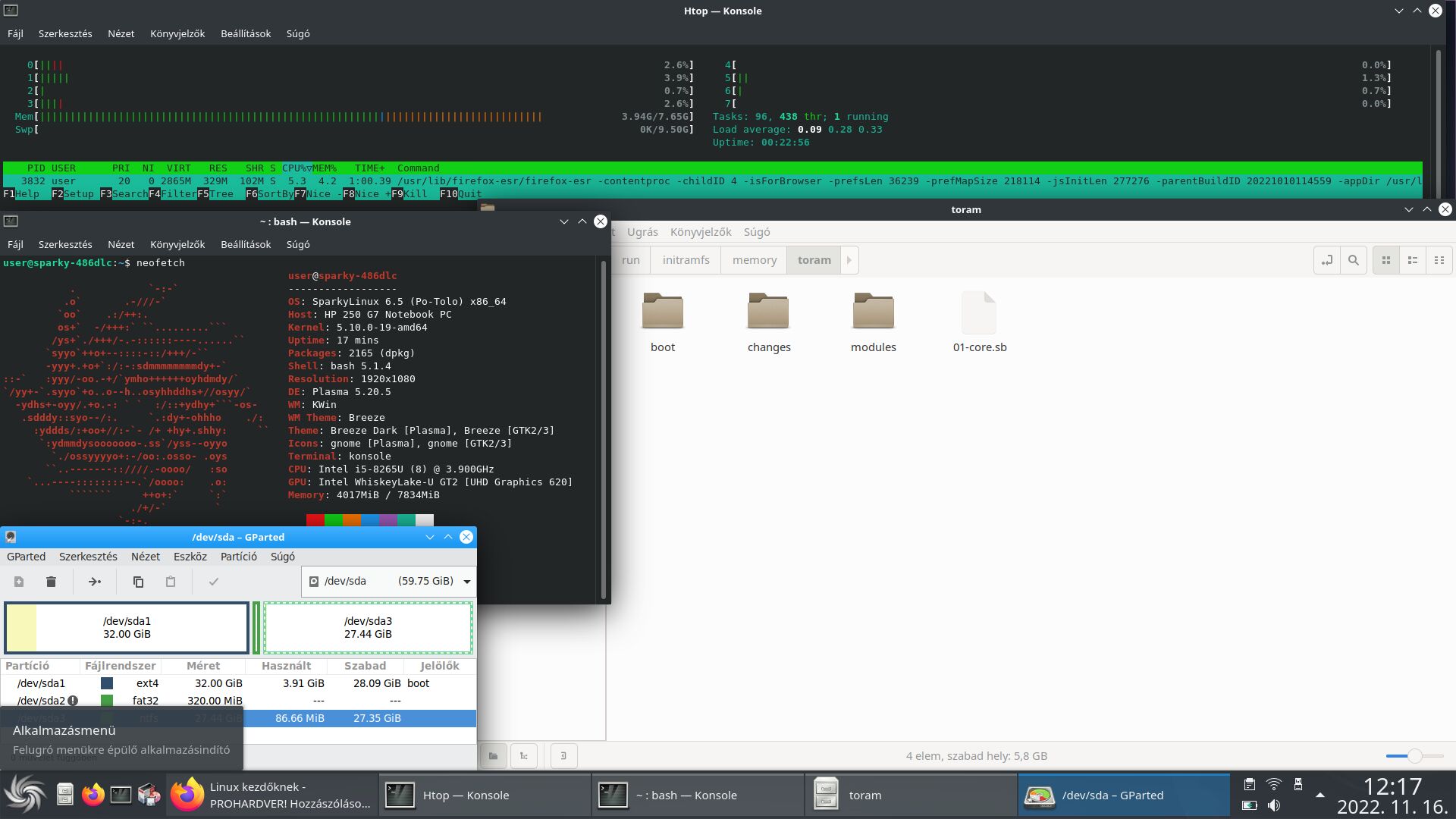The width and height of the screenshot is (1456, 819).
Task: Switch to icon view in file manager
Action: coord(1386,260)
